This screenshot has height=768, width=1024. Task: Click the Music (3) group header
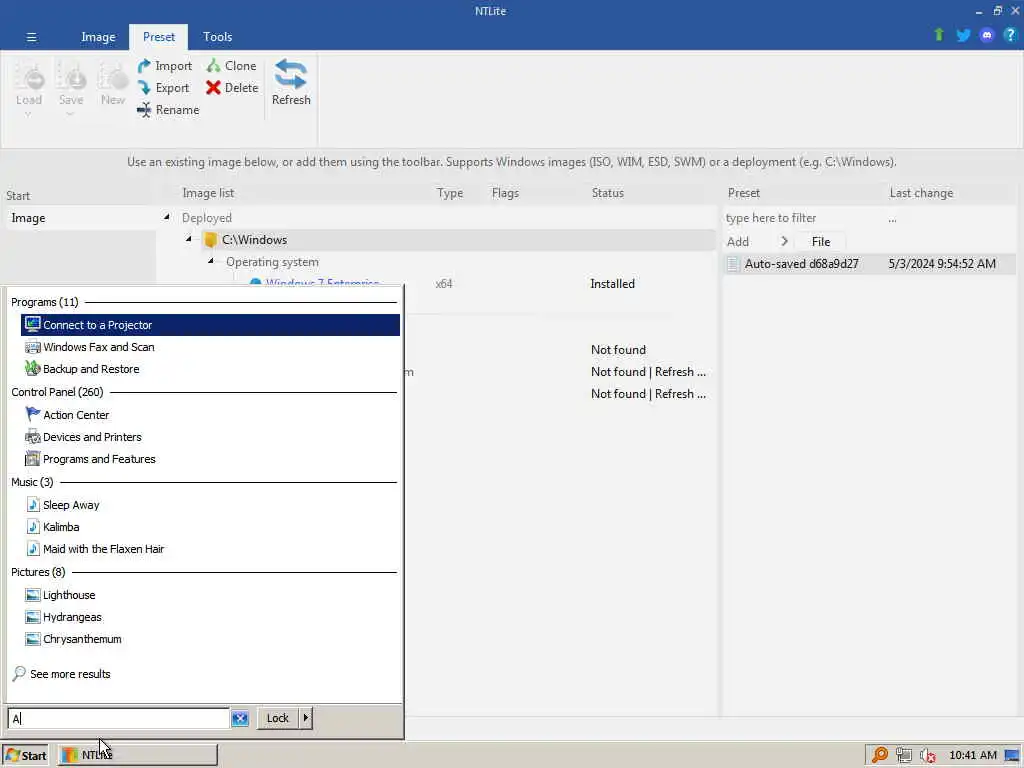(x=32, y=482)
